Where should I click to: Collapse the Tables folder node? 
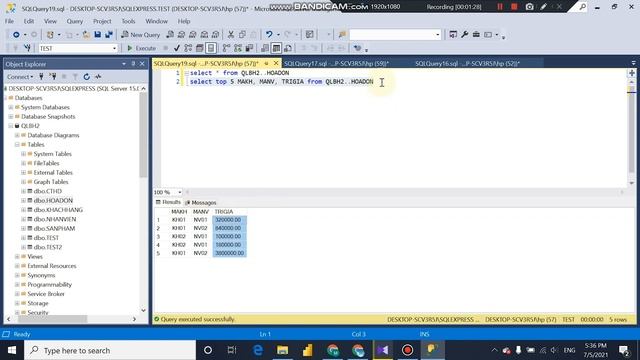17,145
